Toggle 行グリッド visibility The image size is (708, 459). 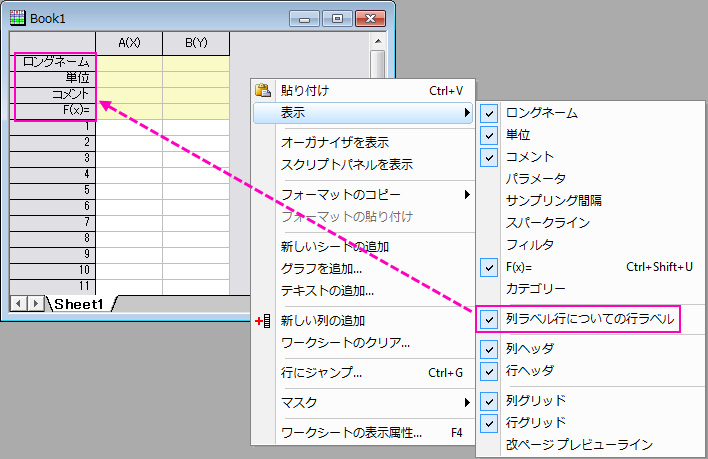pos(591,423)
